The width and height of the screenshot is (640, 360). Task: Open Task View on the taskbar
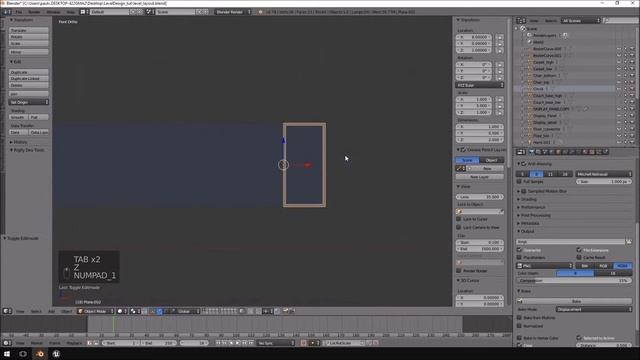23,354
